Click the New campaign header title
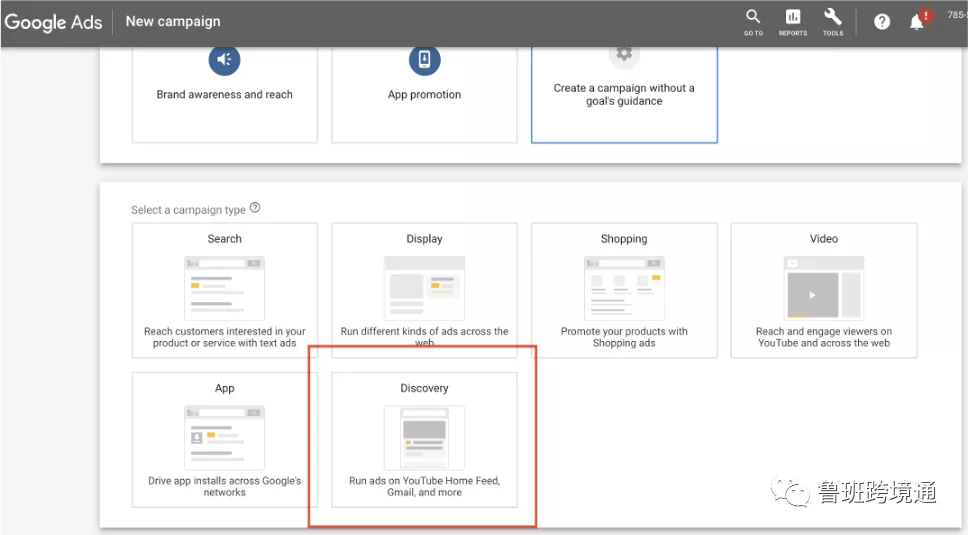 tap(173, 22)
